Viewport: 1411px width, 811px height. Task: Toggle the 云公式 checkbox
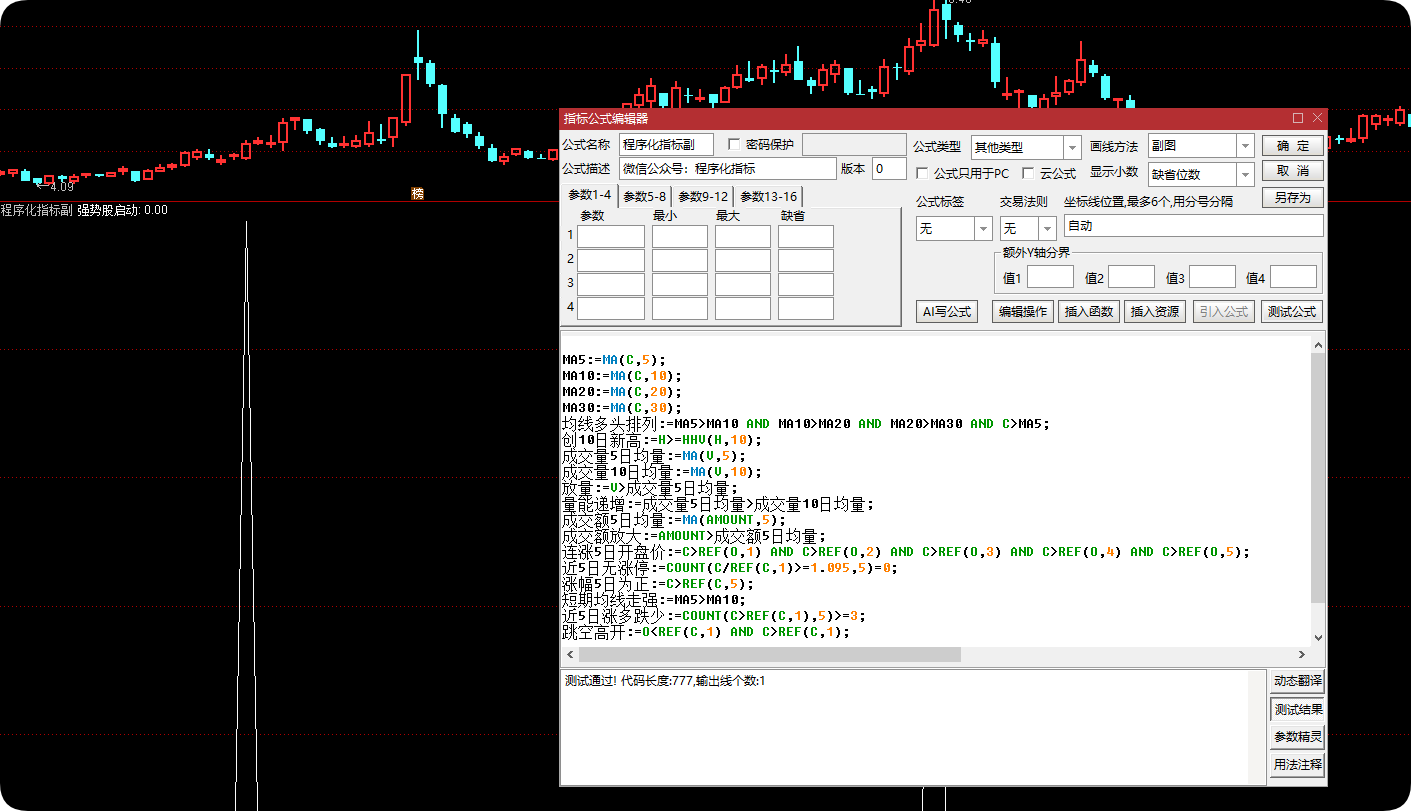point(1029,173)
